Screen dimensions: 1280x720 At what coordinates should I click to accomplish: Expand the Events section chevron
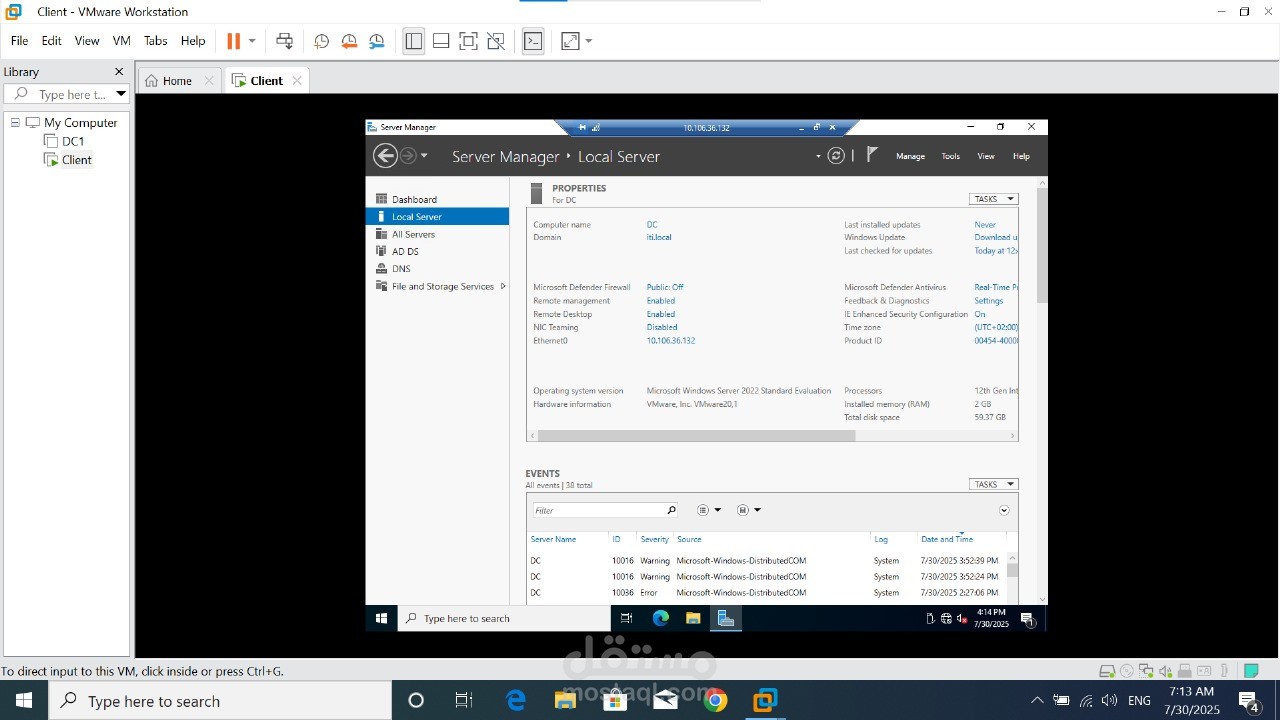tap(1004, 510)
